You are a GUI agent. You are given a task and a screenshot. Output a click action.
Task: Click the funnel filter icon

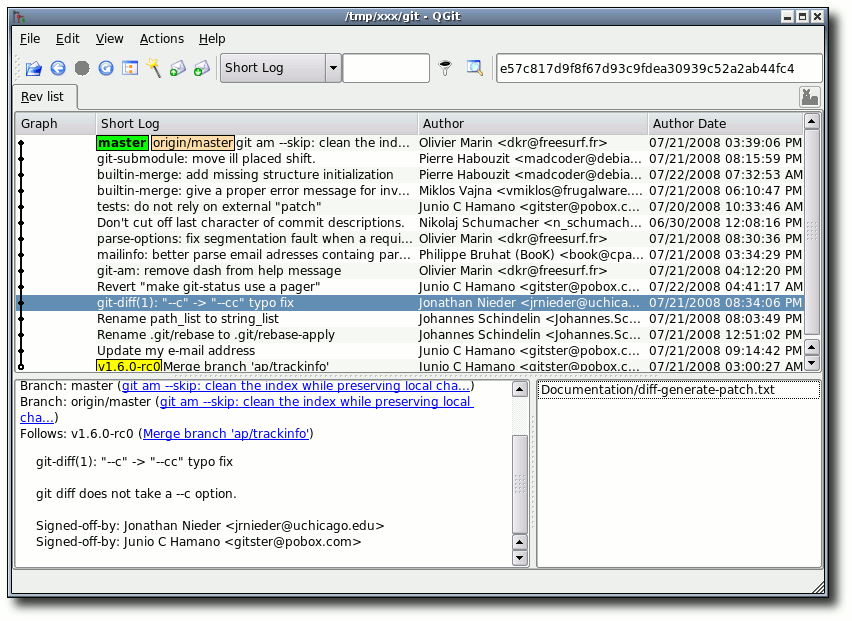pos(446,68)
